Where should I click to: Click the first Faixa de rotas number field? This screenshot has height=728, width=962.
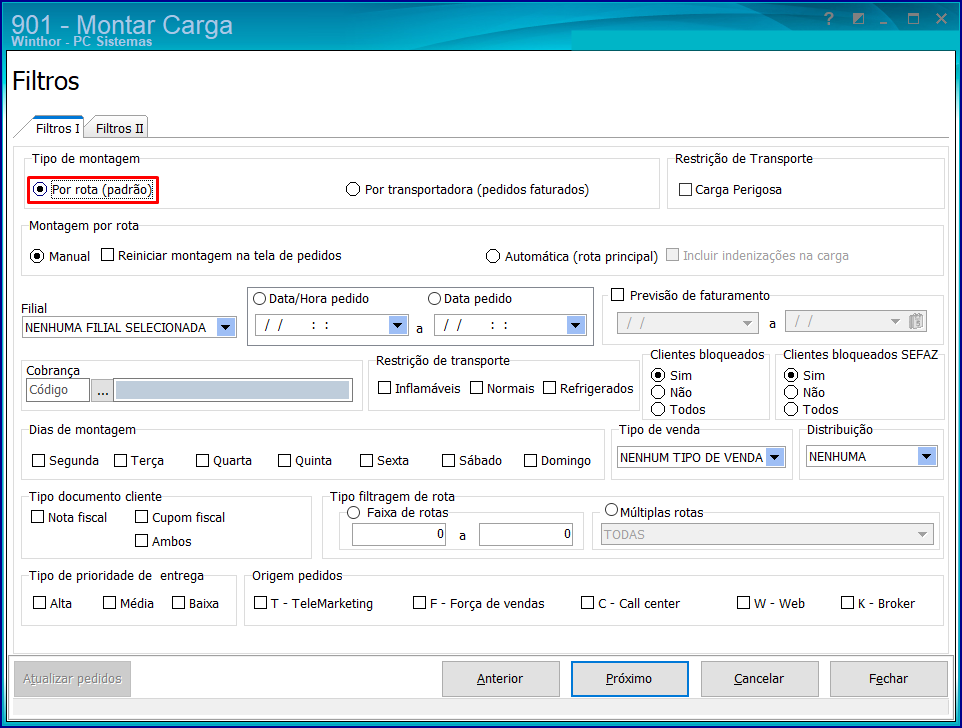(x=399, y=534)
